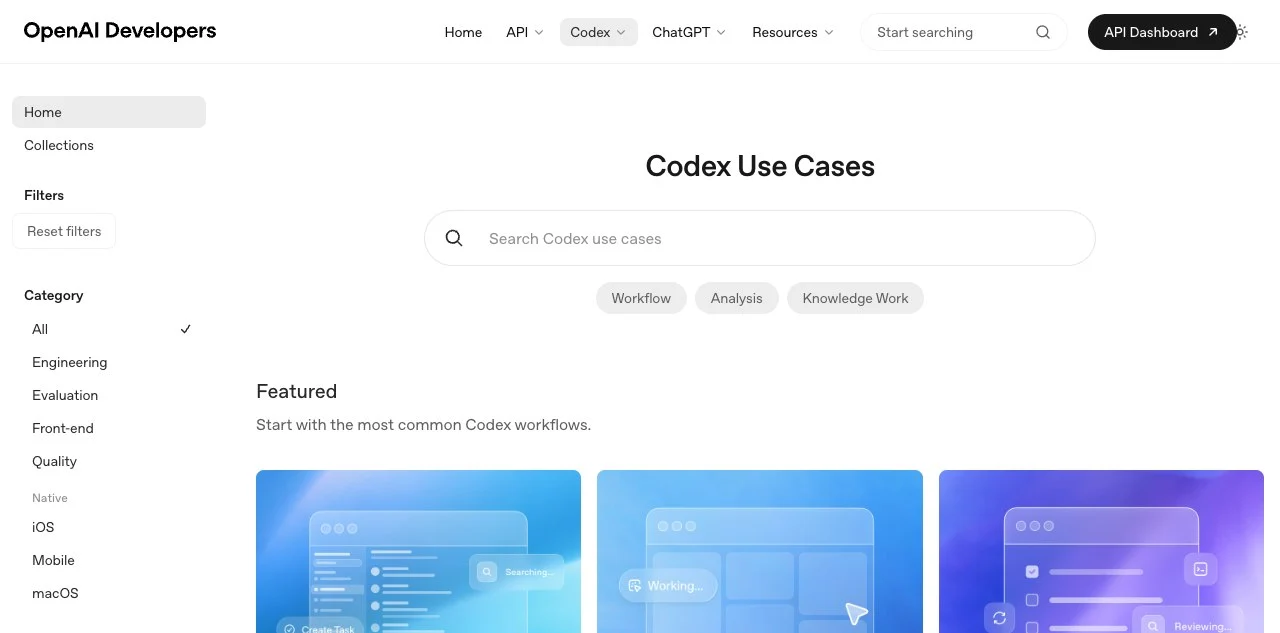The image size is (1280, 633).
Task: Open the purple featured card with Reviewing badge
Action: click(1101, 551)
